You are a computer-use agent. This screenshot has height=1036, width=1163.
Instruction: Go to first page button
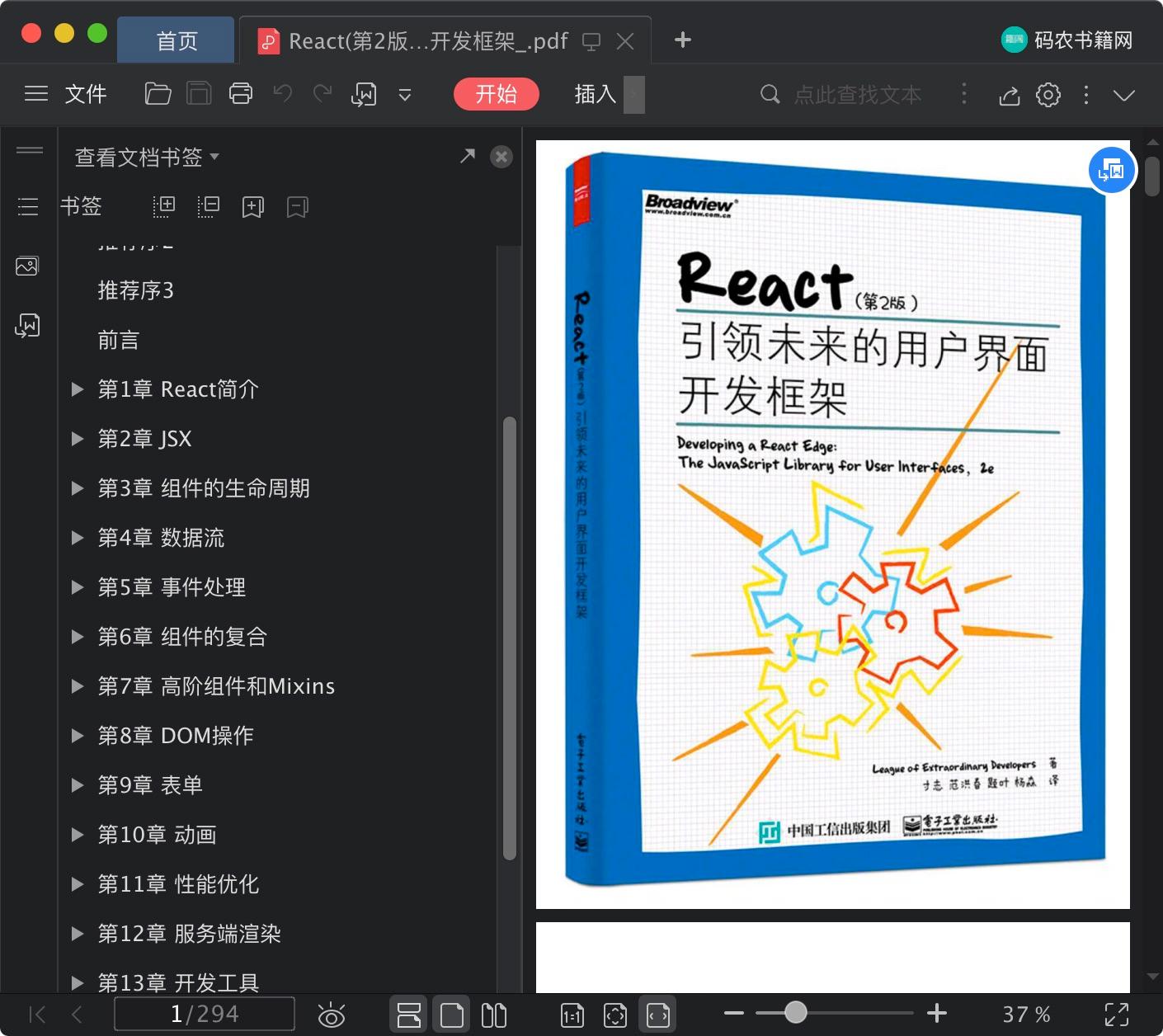pos(37,1015)
